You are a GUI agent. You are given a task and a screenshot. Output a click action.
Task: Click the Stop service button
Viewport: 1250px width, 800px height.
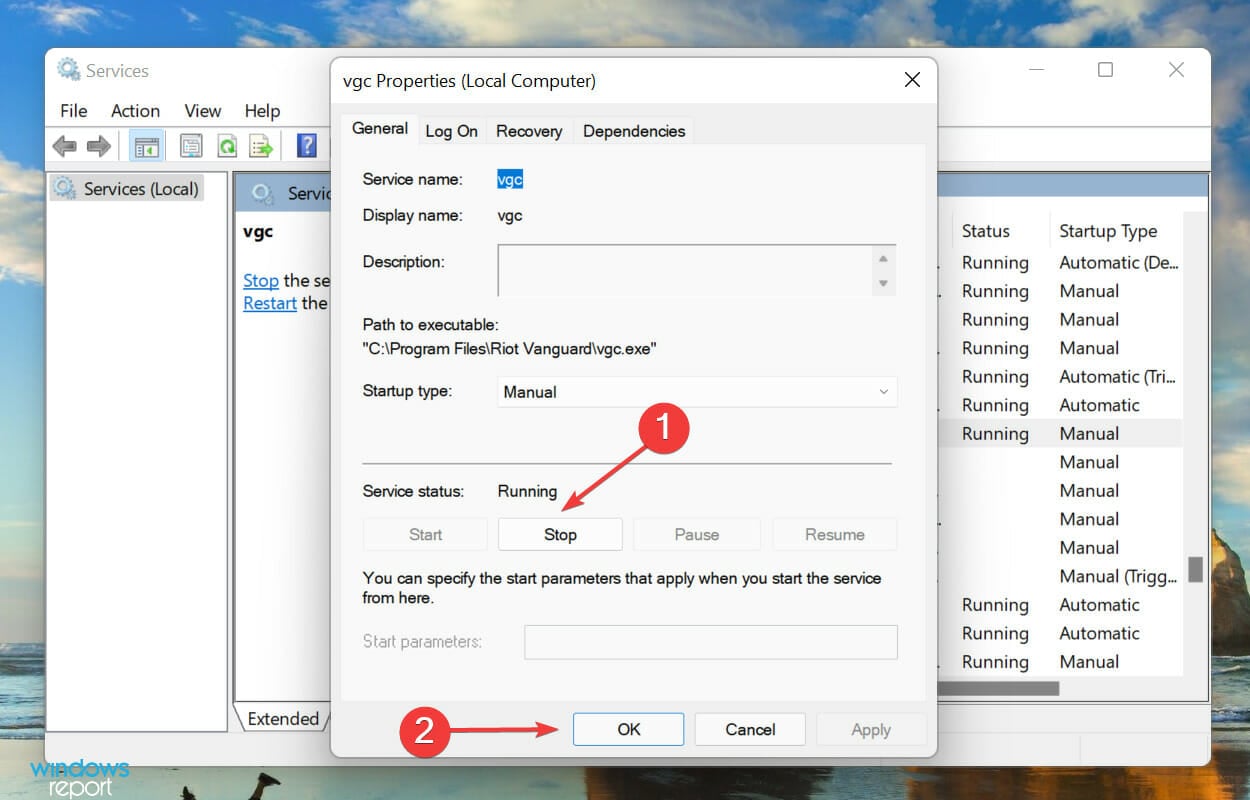(x=560, y=534)
